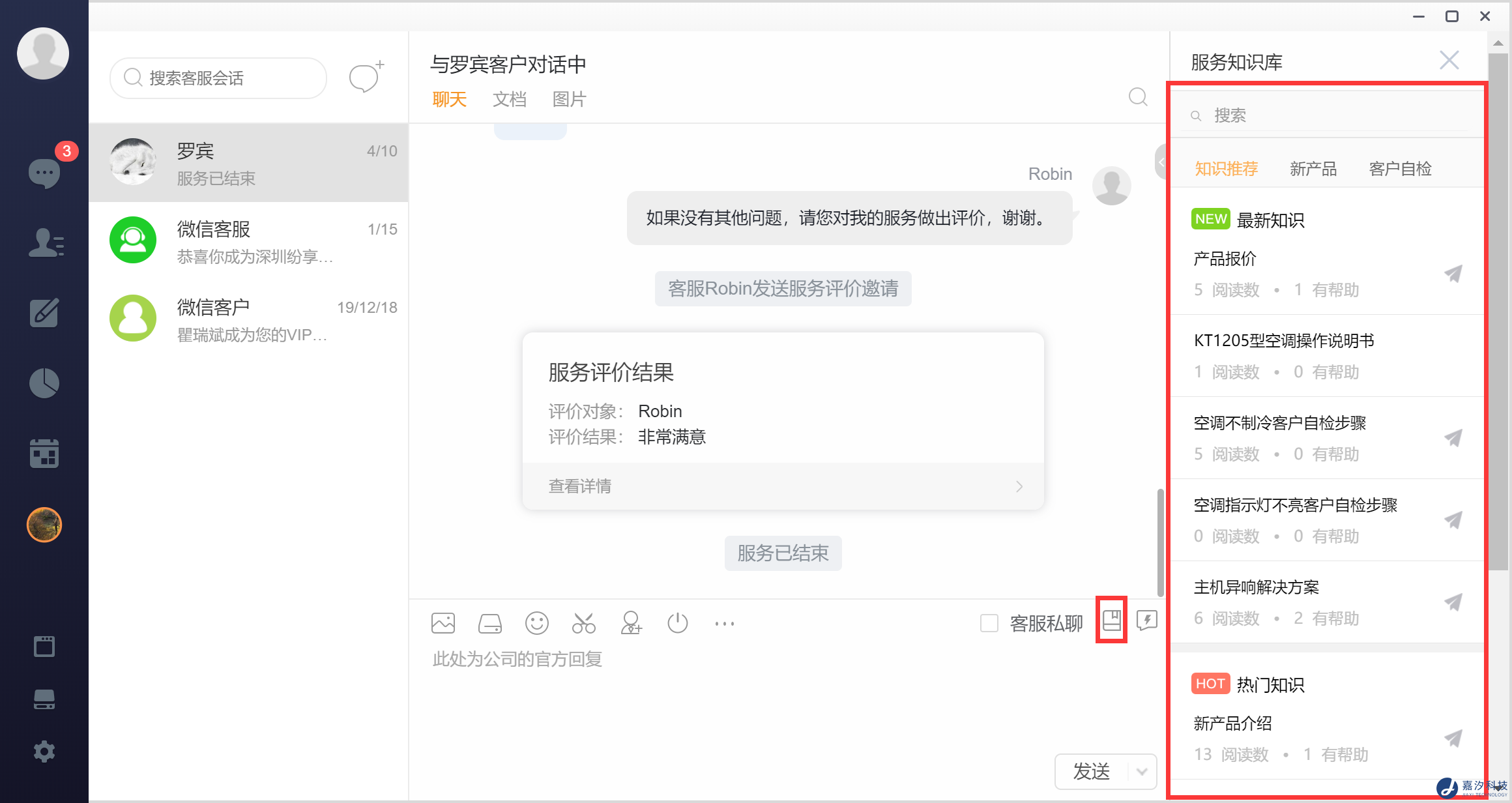Open the emoji picker
1512x803 pixels.
click(537, 623)
